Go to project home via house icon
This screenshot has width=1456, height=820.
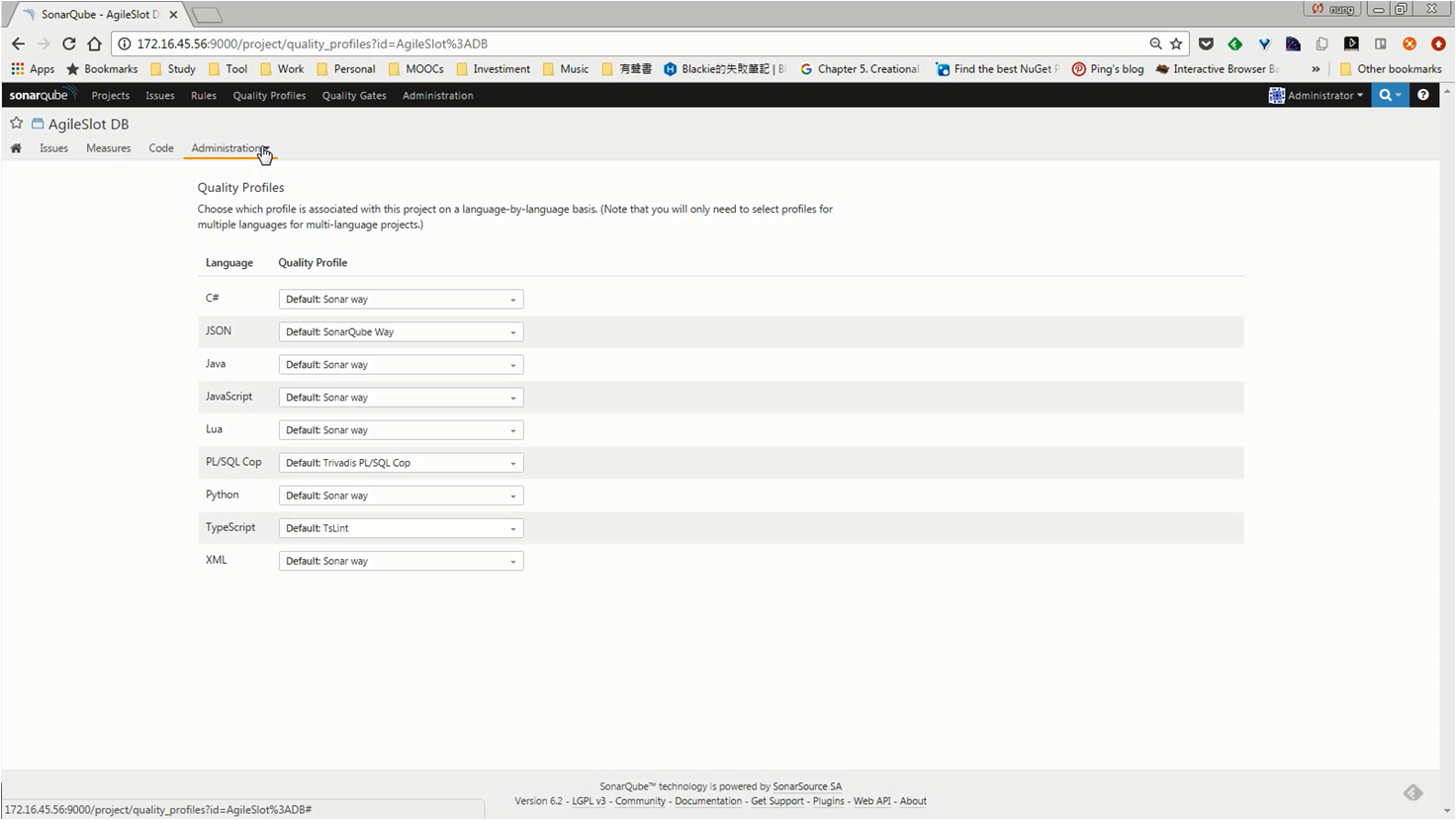(16, 148)
